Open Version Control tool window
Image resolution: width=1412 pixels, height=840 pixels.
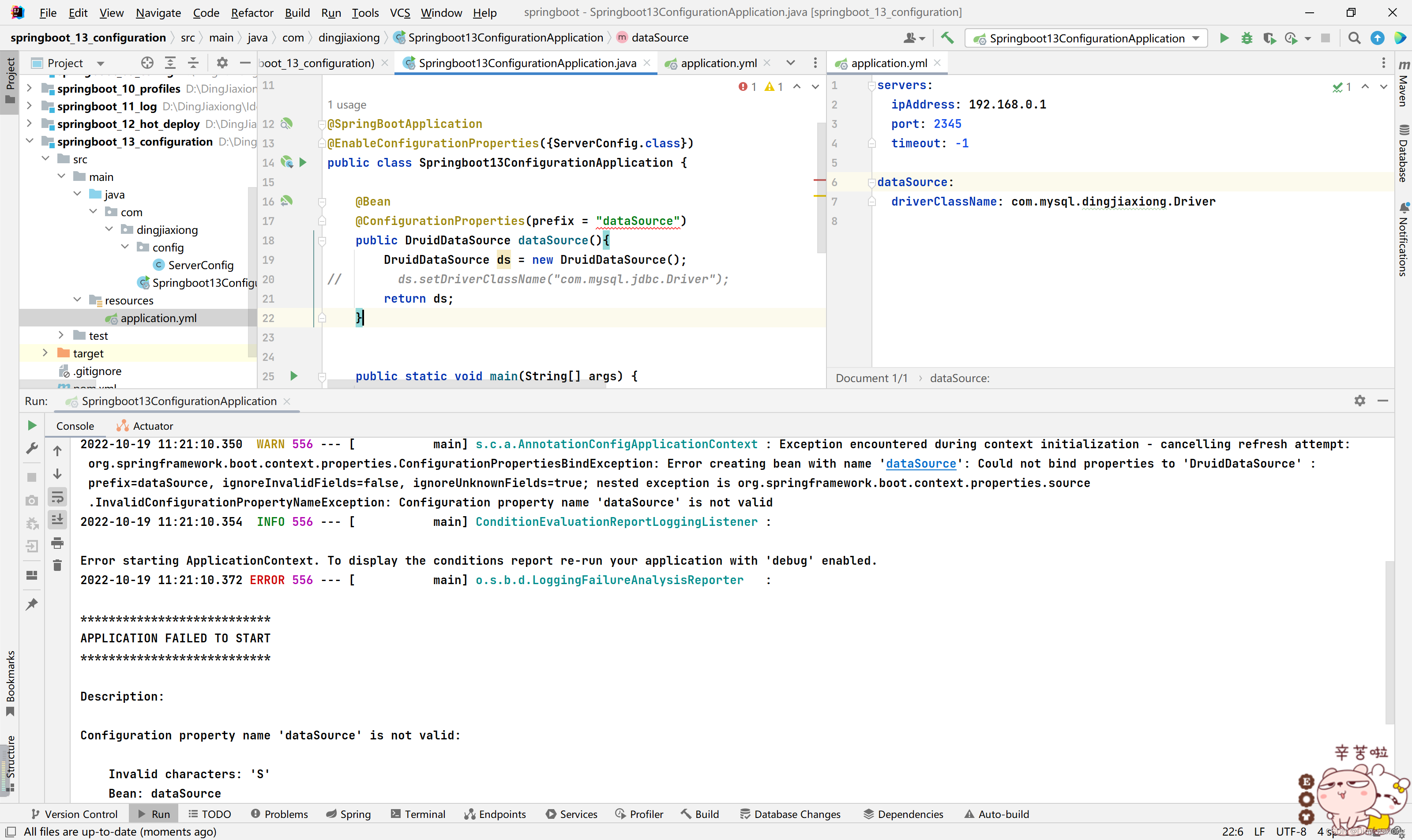click(x=74, y=814)
